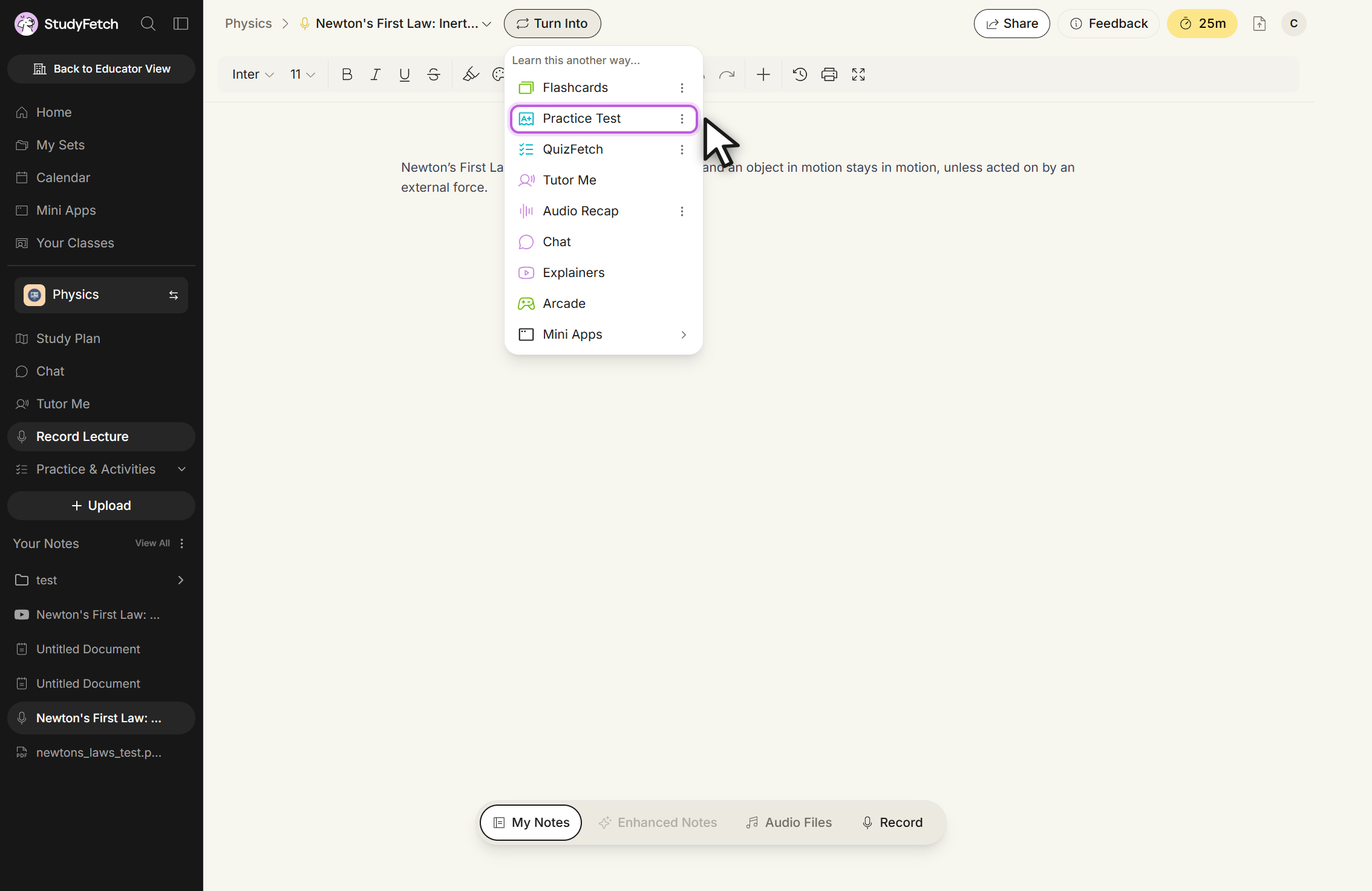This screenshot has height=891, width=1372.
Task: Select the highlighter tool
Action: click(471, 74)
